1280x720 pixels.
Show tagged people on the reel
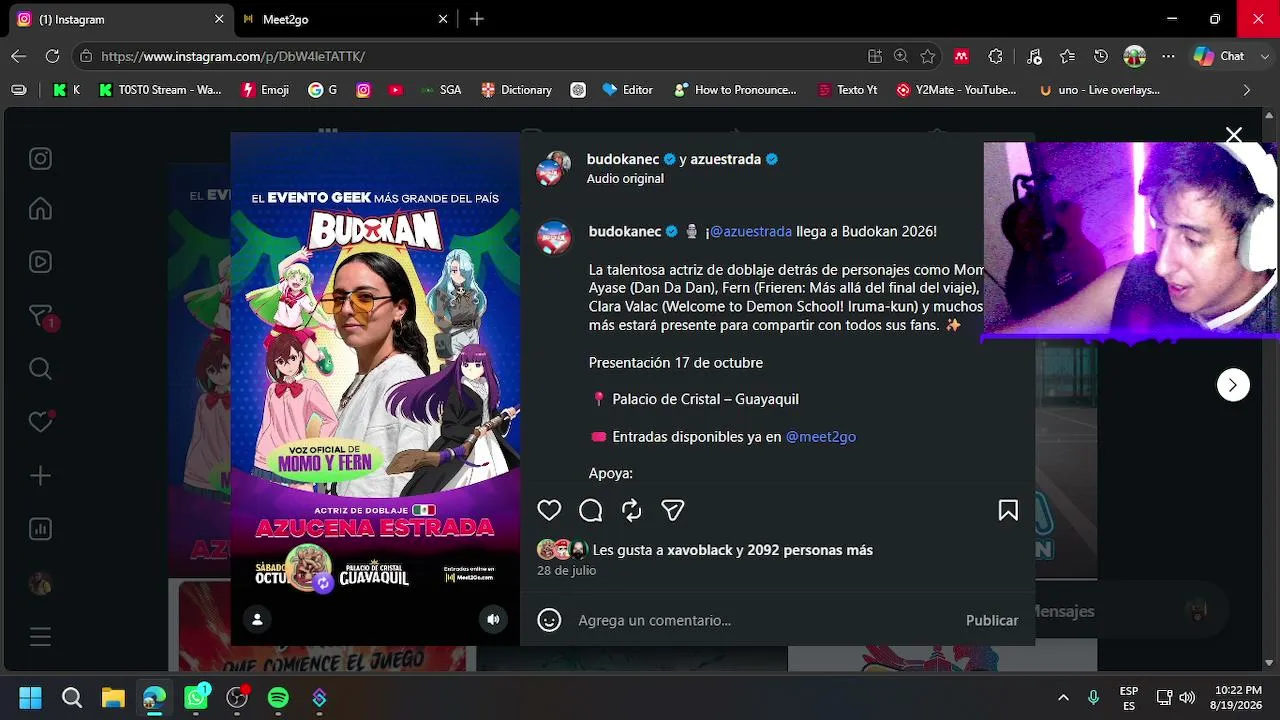pyautogui.click(x=257, y=620)
